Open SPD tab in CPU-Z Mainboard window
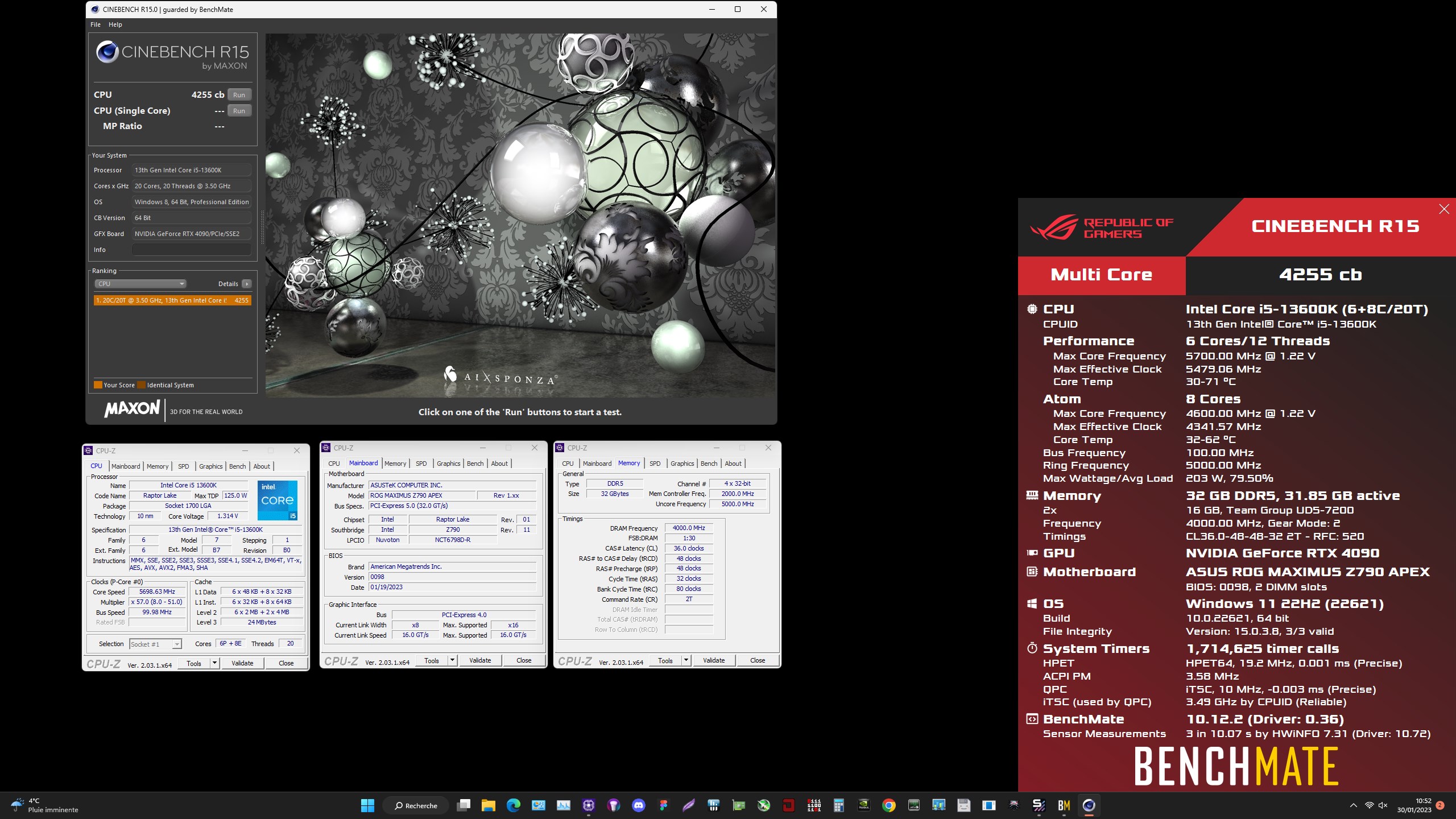The width and height of the screenshot is (1456, 819). coord(421,464)
